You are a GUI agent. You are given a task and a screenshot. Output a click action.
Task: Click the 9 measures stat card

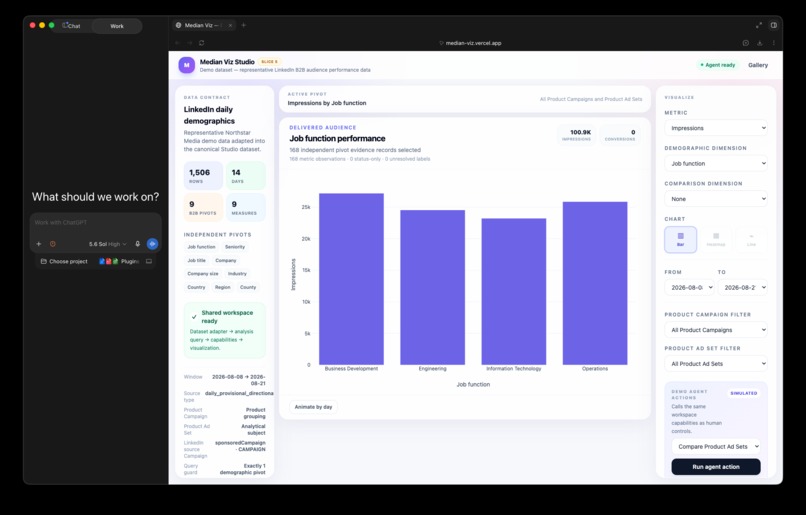tap(246, 207)
